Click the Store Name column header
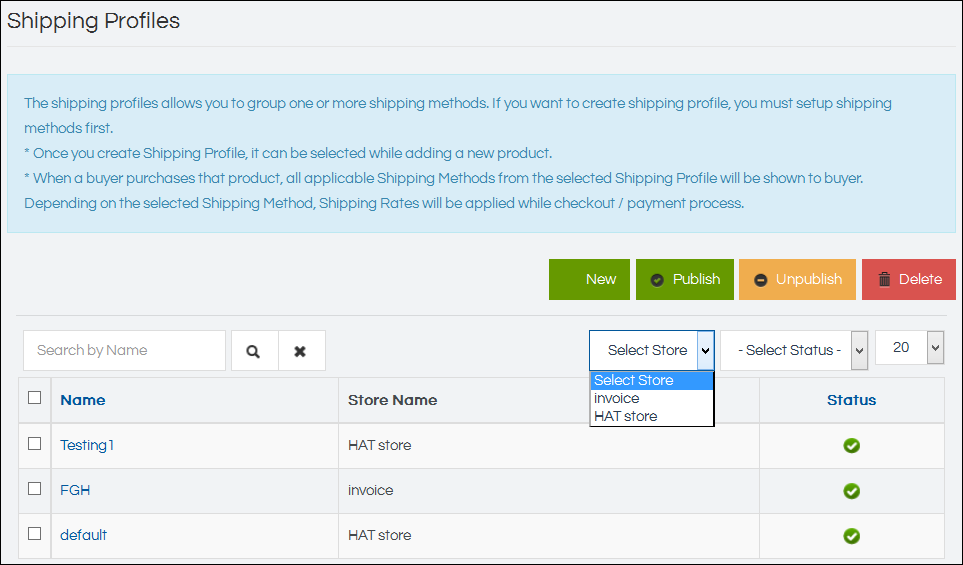The height and width of the screenshot is (565, 963). pos(392,400)
